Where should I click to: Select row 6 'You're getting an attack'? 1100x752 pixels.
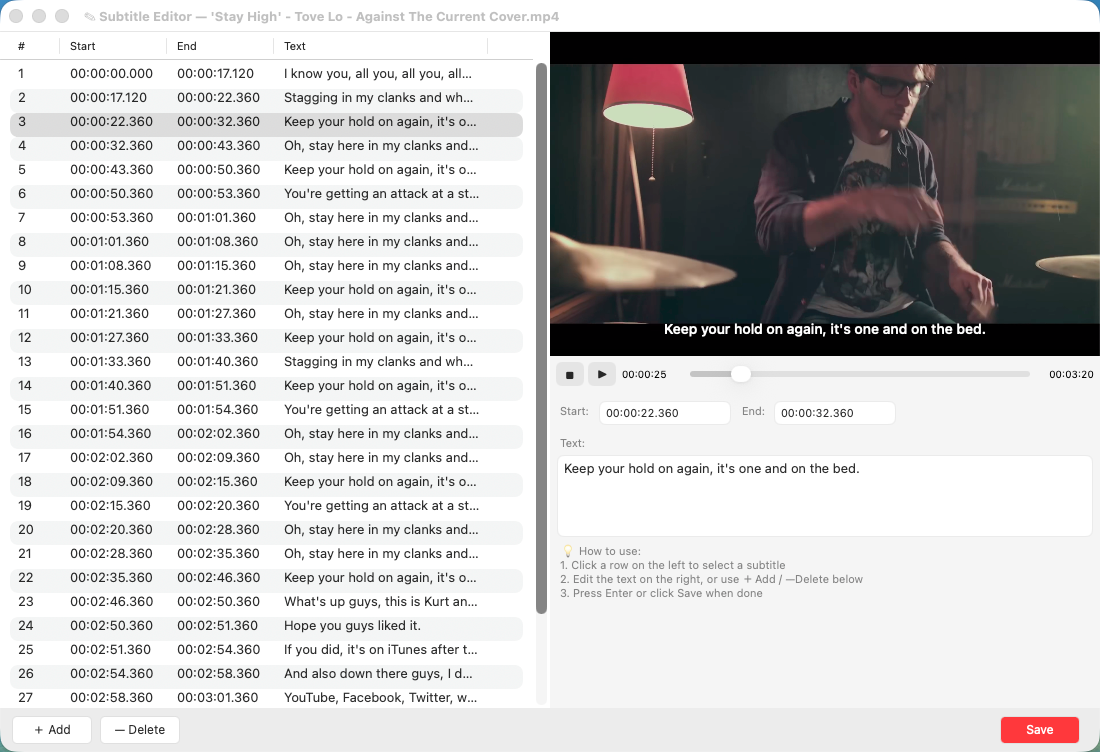pyautogui.click(x=267, y=194)
